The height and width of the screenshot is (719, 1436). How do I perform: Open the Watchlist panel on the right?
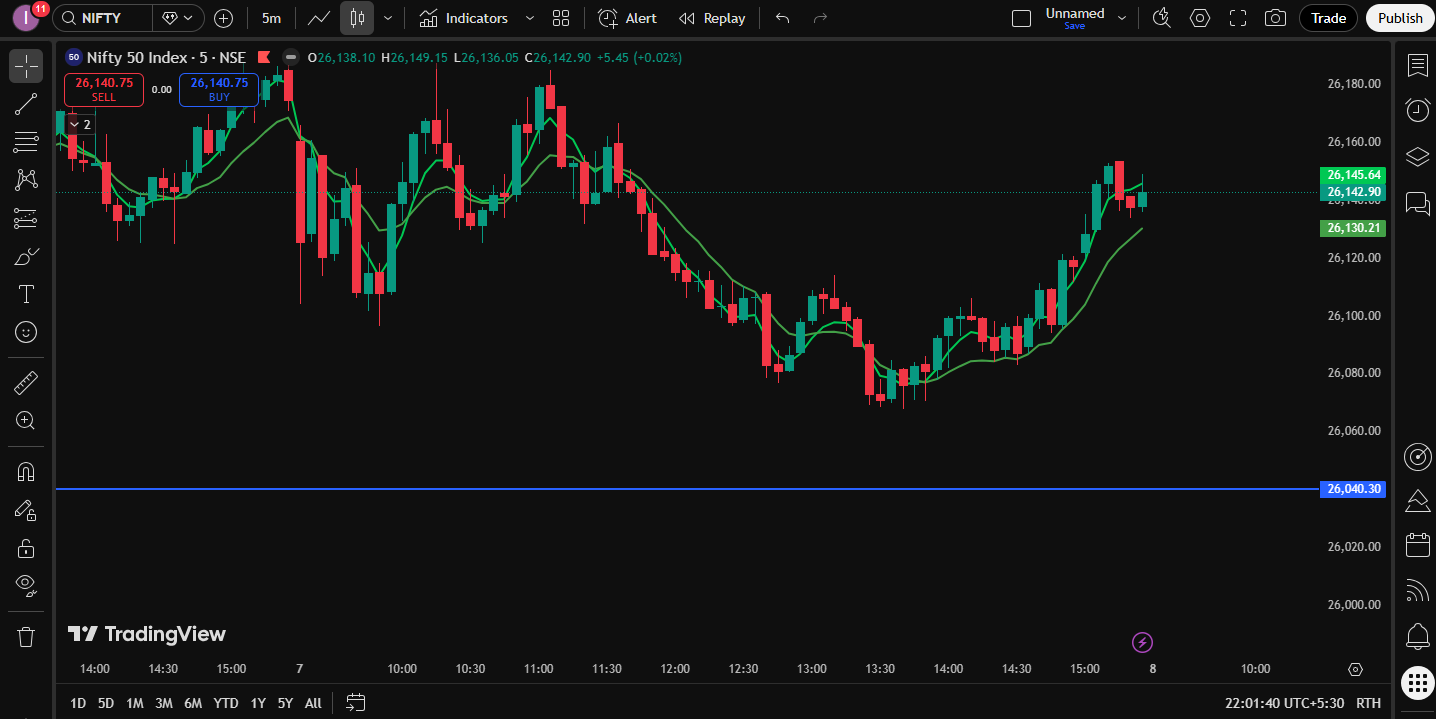click(x=1417, y=65)
